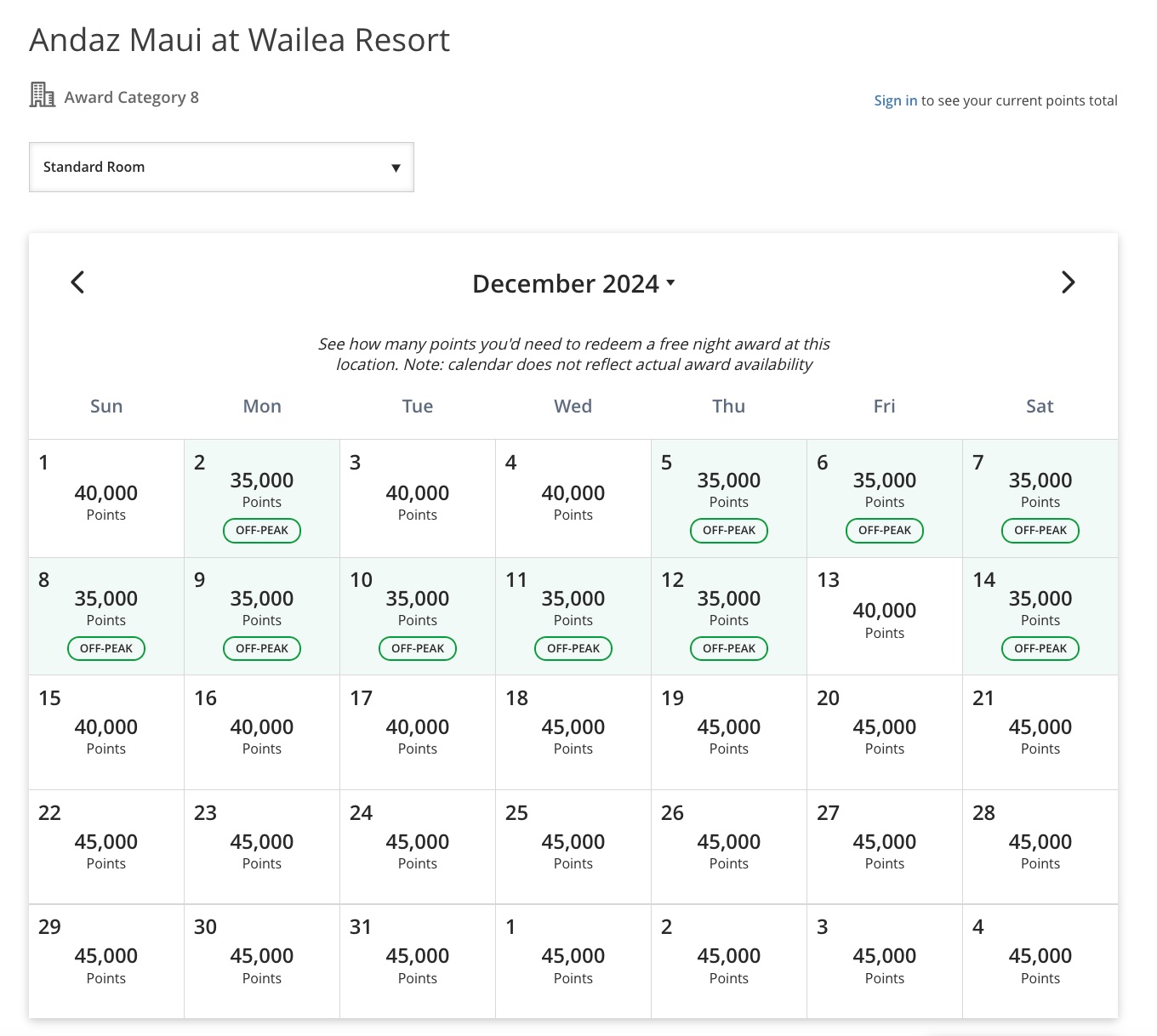Viewport: 1157px width, 1036px height.
Task: Click the Sign in link
Action: (x=894, y=100)
